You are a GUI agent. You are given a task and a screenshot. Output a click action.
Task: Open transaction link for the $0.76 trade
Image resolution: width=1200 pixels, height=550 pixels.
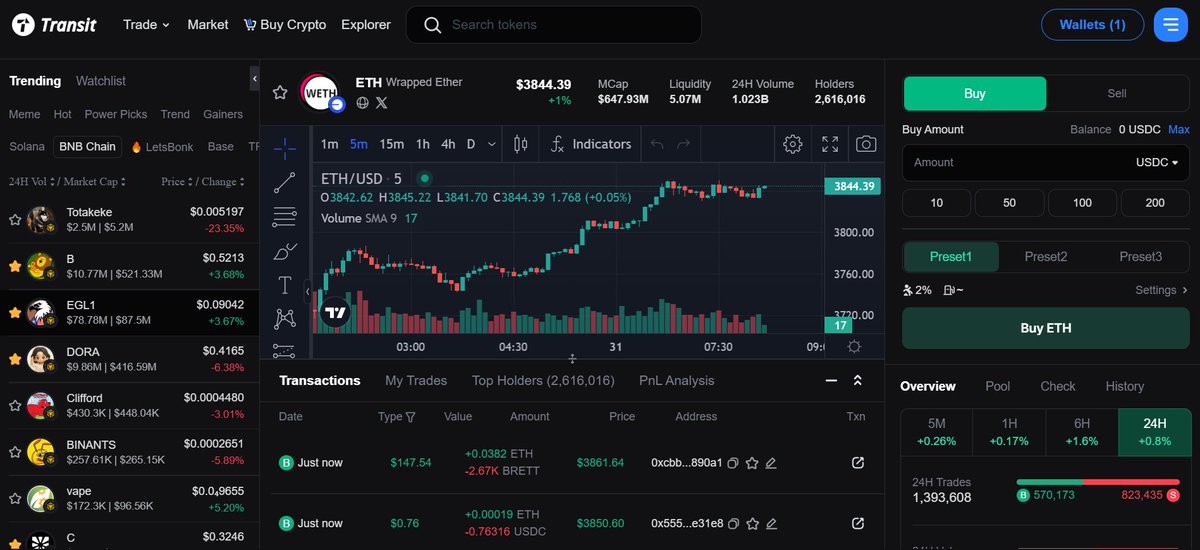tap(857, 523)
